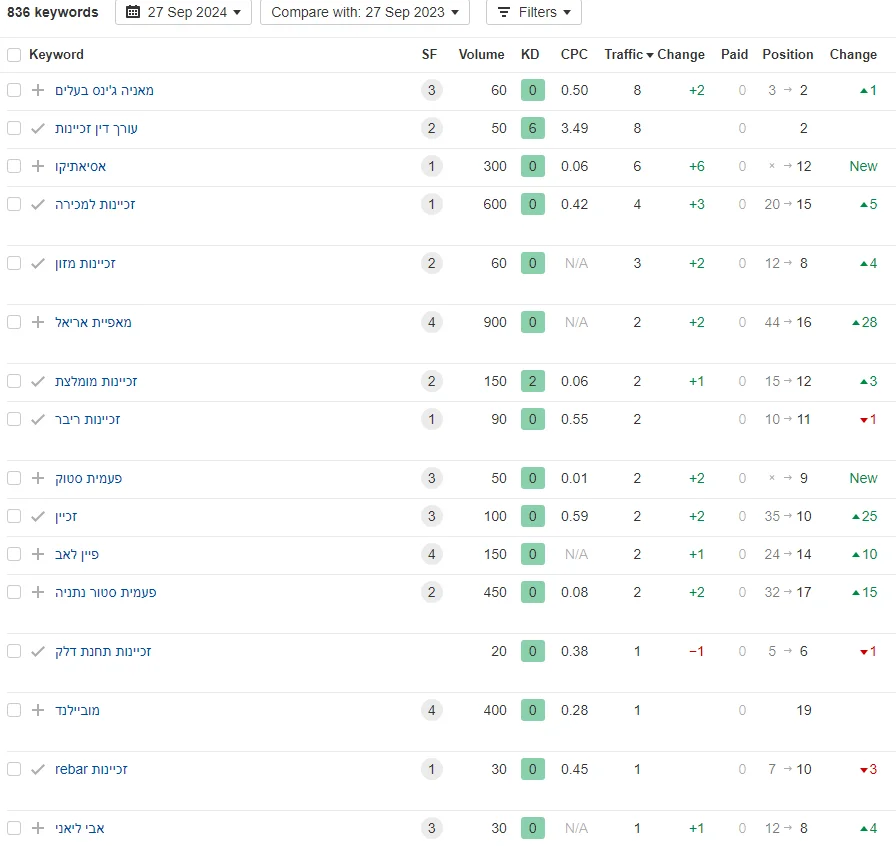Viewport: 896px width, 846px height.
Task: Open SERP features badge for פעמית סטוק נתניה
Action: [431, 592]
